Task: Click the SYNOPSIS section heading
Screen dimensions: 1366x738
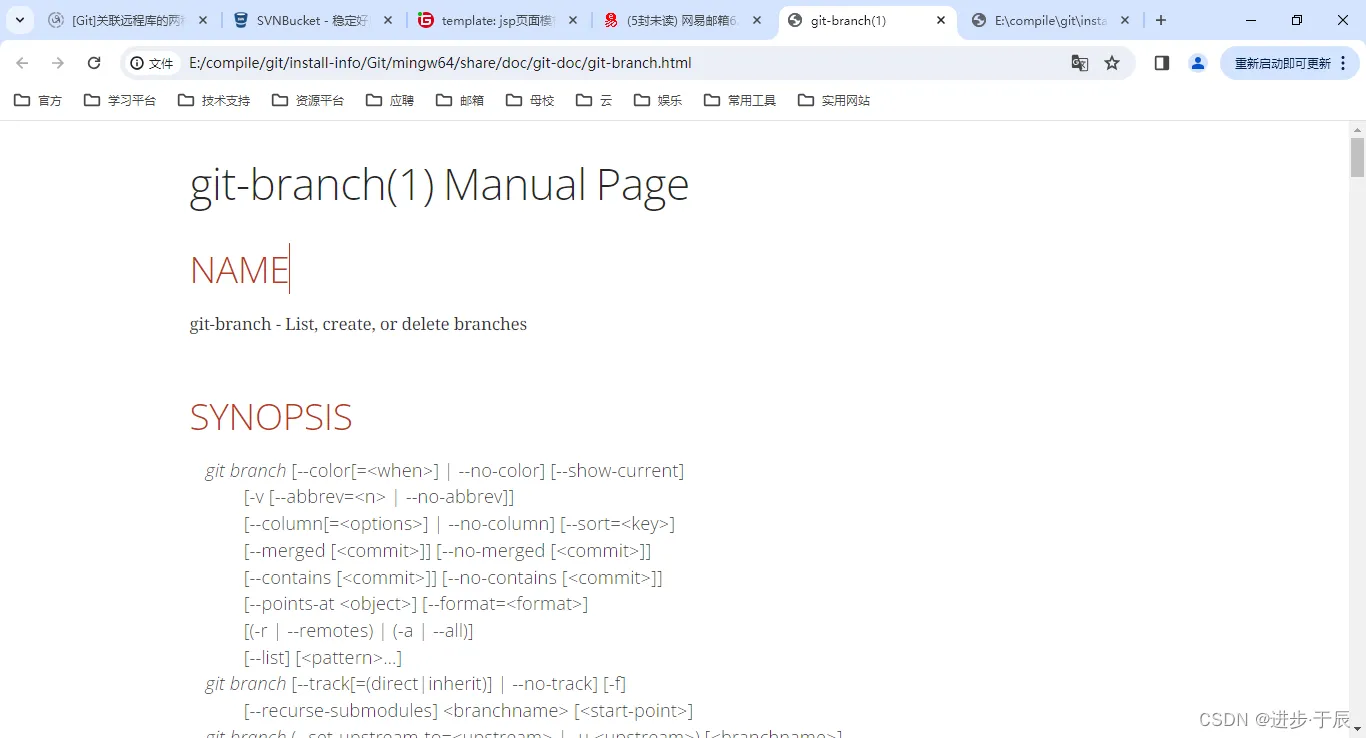Action: point(271,417)
